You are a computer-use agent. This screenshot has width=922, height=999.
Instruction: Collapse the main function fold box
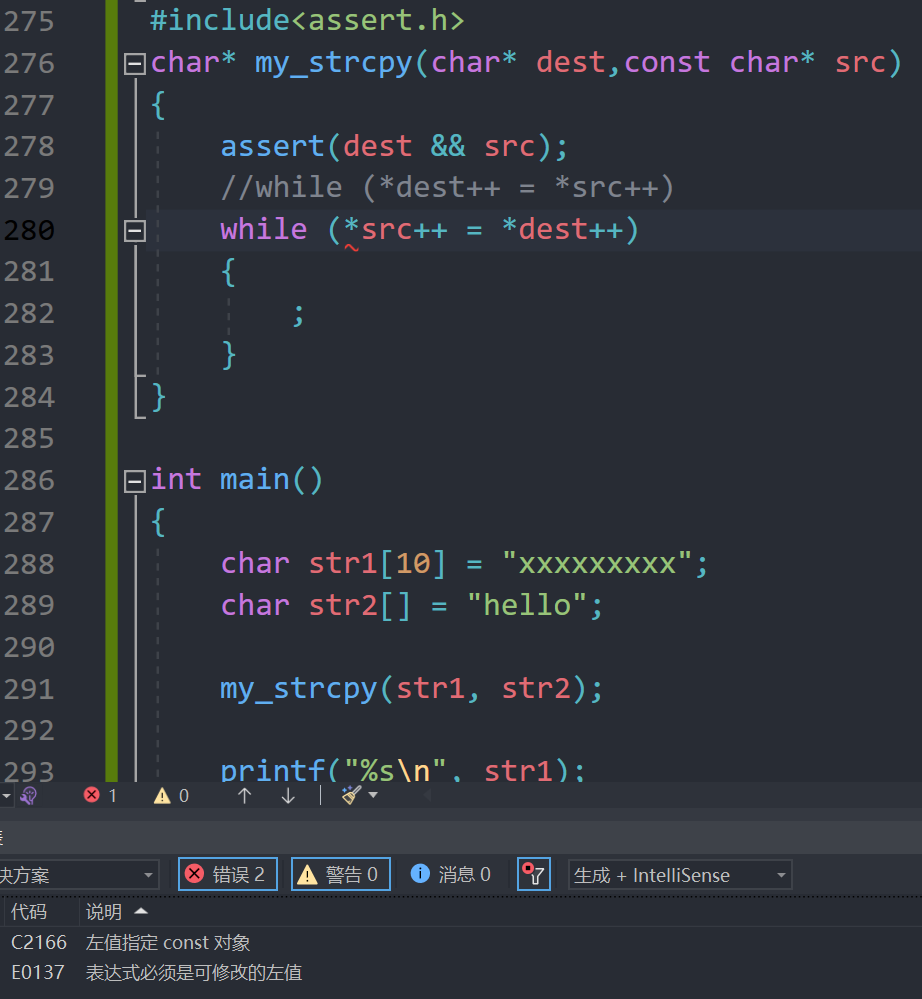click(134, 481)
